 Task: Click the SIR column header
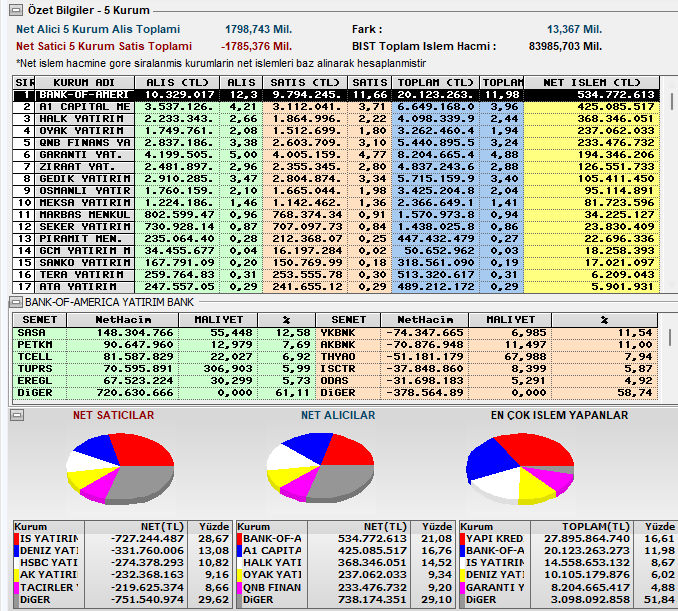24,83
